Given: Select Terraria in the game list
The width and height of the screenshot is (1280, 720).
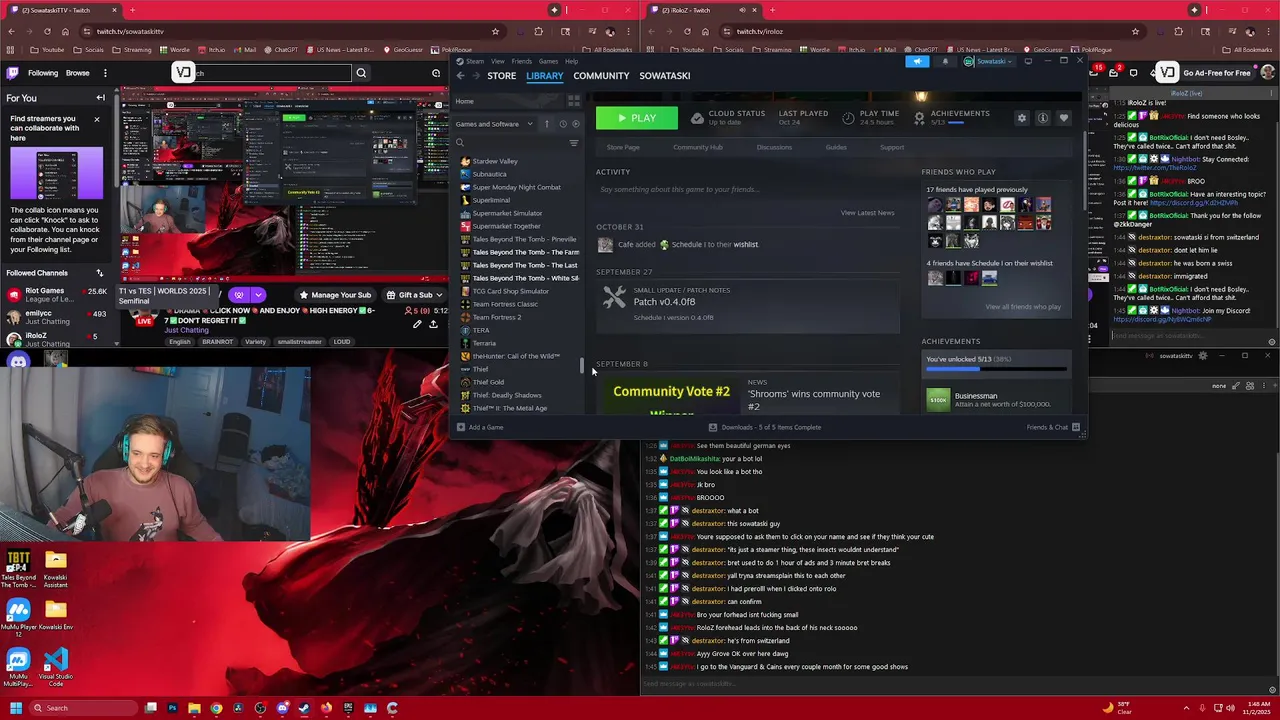Looking at the screenshot, I should (x=484, y=343).
